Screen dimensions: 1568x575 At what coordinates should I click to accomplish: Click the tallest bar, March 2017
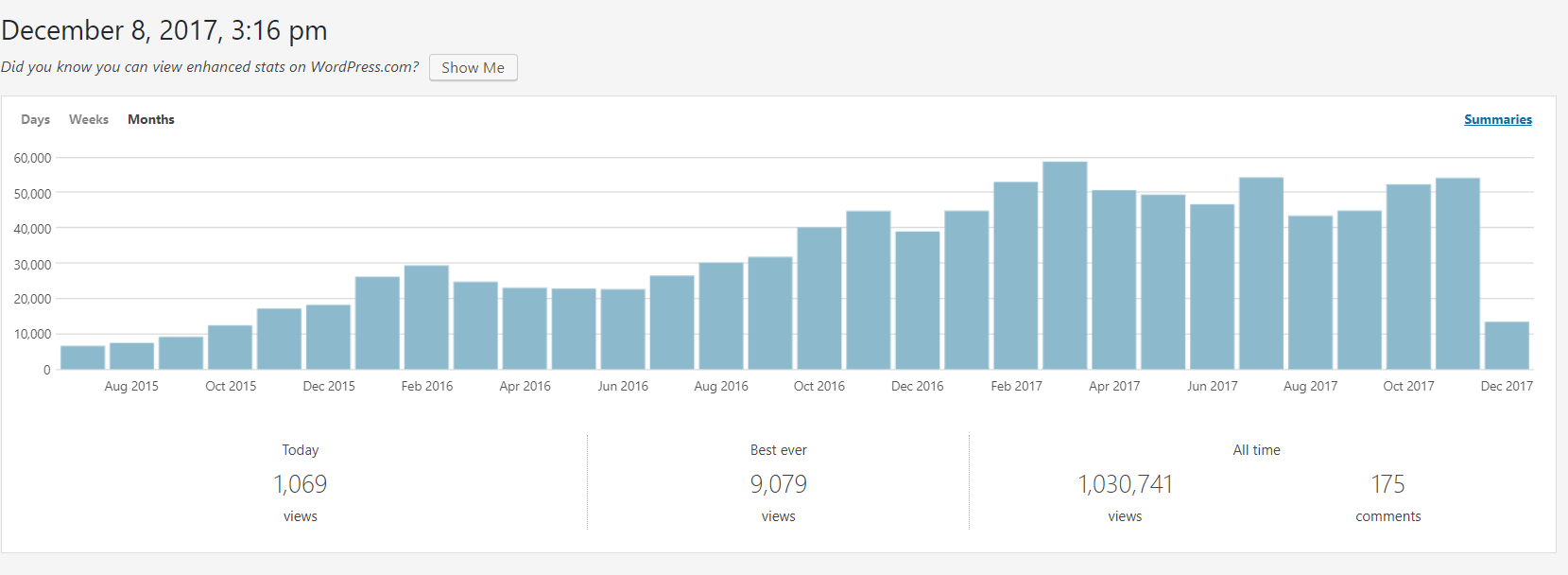point(1065,266)
